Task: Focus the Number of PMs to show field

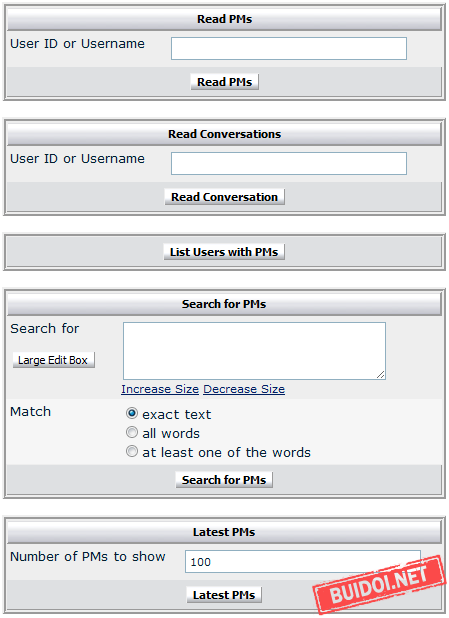Action: pos(303,562)
